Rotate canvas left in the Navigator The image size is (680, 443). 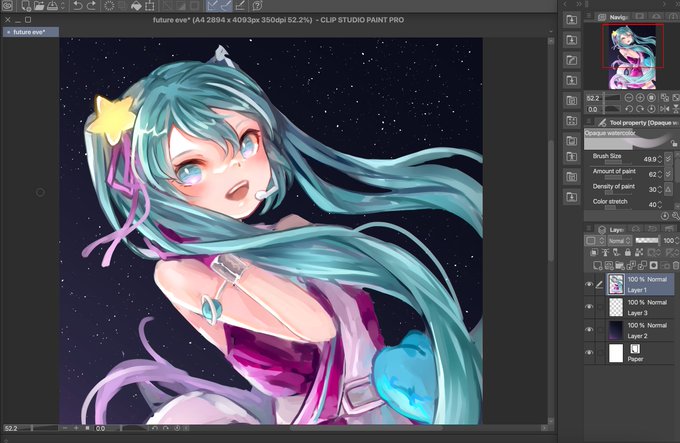pos(629,109)
